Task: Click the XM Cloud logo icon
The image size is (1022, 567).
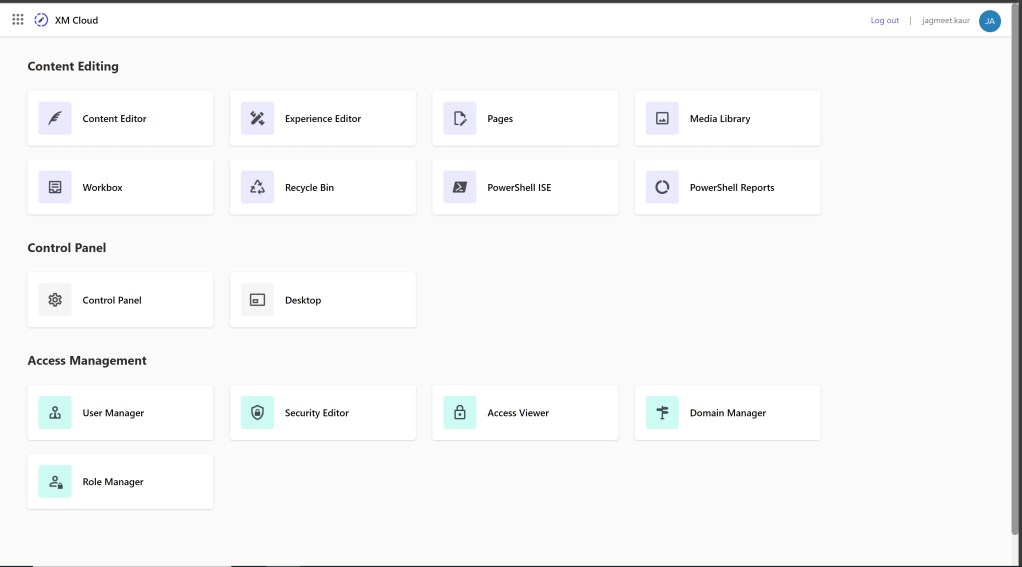Action: click(41, 20)
